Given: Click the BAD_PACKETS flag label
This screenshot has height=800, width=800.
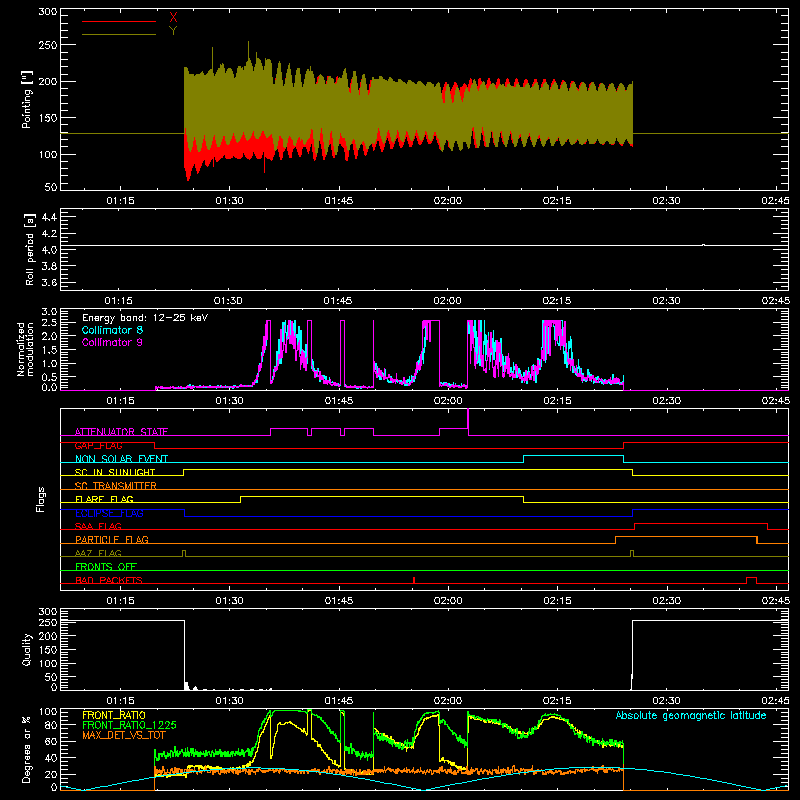Looking at the screenshot, I should tap(109, 580).
